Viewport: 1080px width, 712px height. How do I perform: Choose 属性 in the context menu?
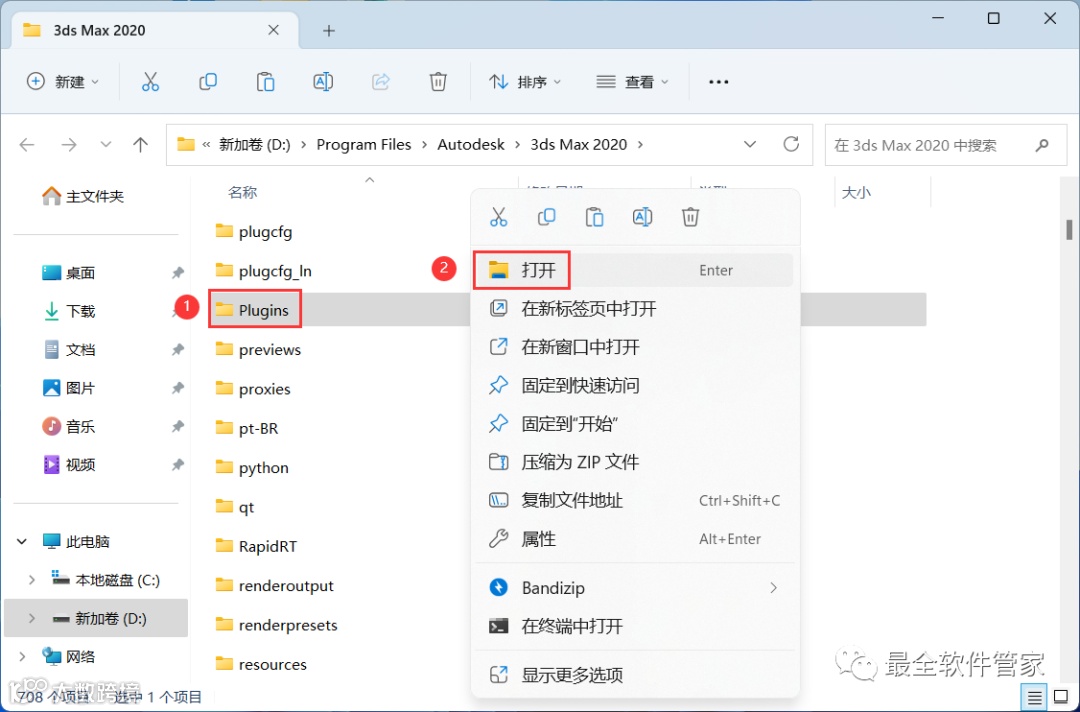(634, 538)
